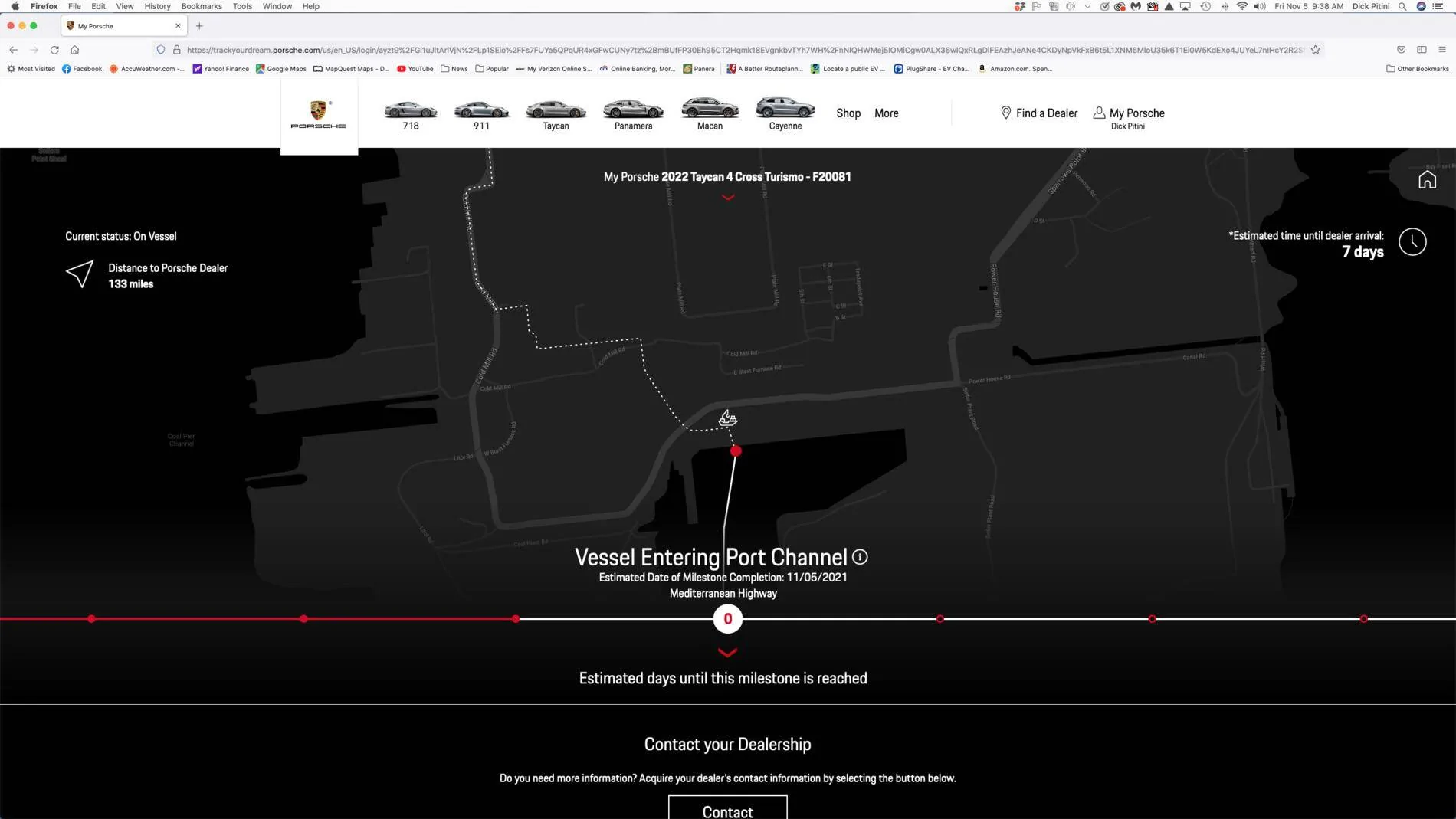Image resolution: width=1456 pixels, height=819 pixels.
Task: Expand the Popular bookmarks folder
Action: tap(492, 69)
